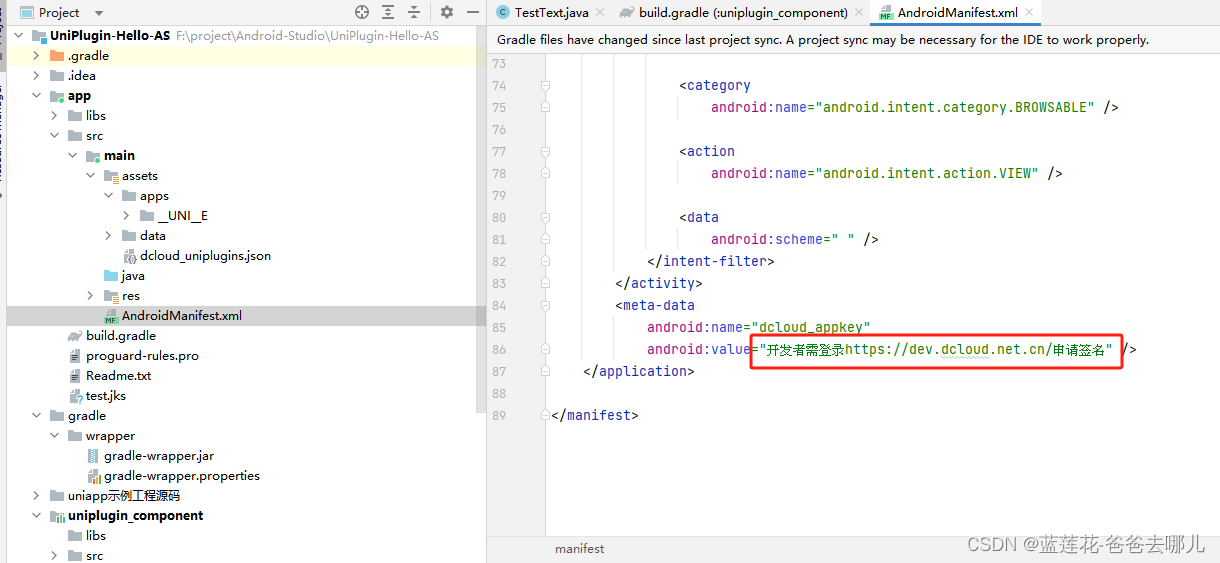1220x563 pixels.
Task: Expand the .gradle folder
Action: (x=37, y=56)
